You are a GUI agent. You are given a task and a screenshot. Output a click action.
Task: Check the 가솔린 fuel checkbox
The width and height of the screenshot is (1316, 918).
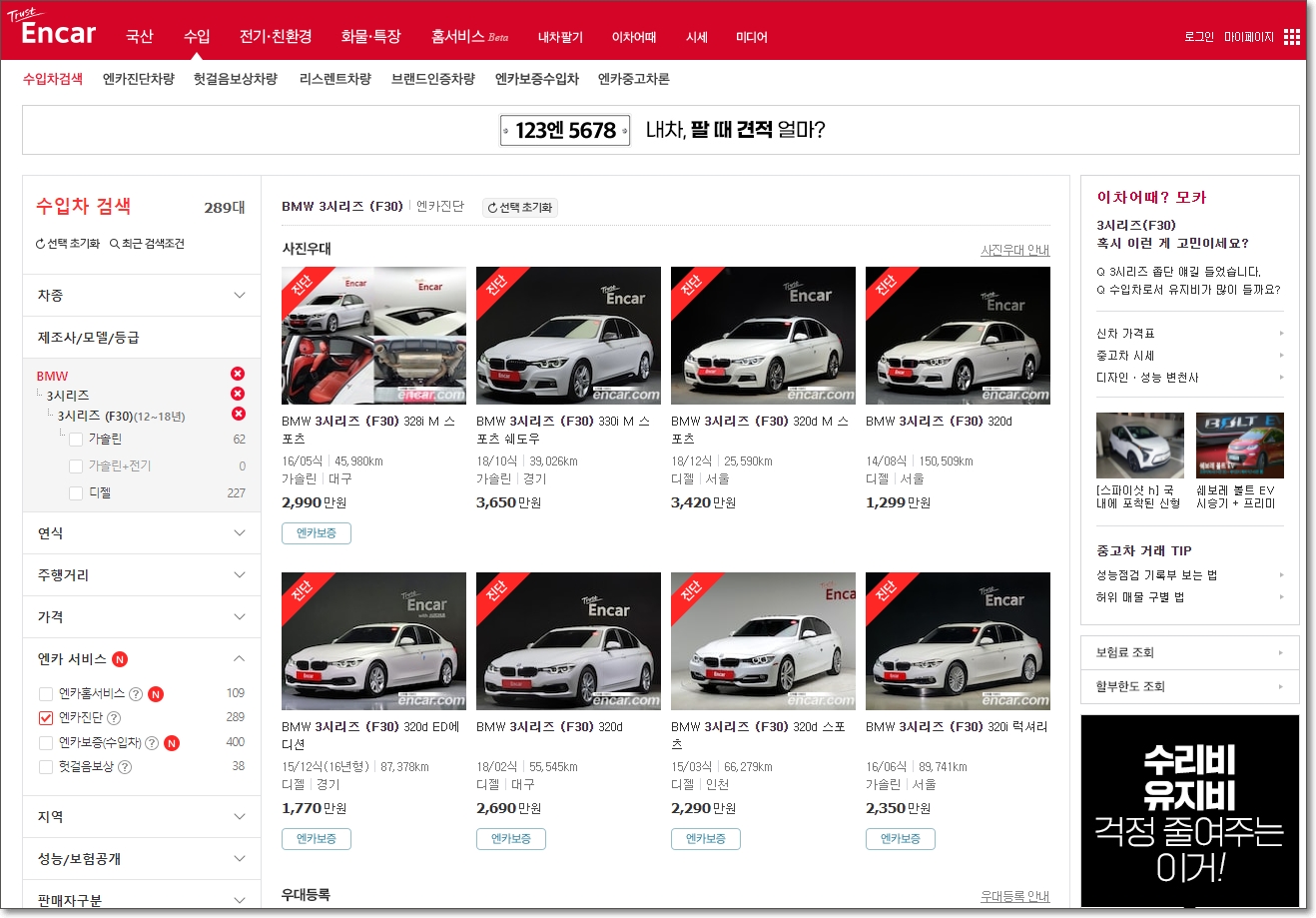point(76,439)
